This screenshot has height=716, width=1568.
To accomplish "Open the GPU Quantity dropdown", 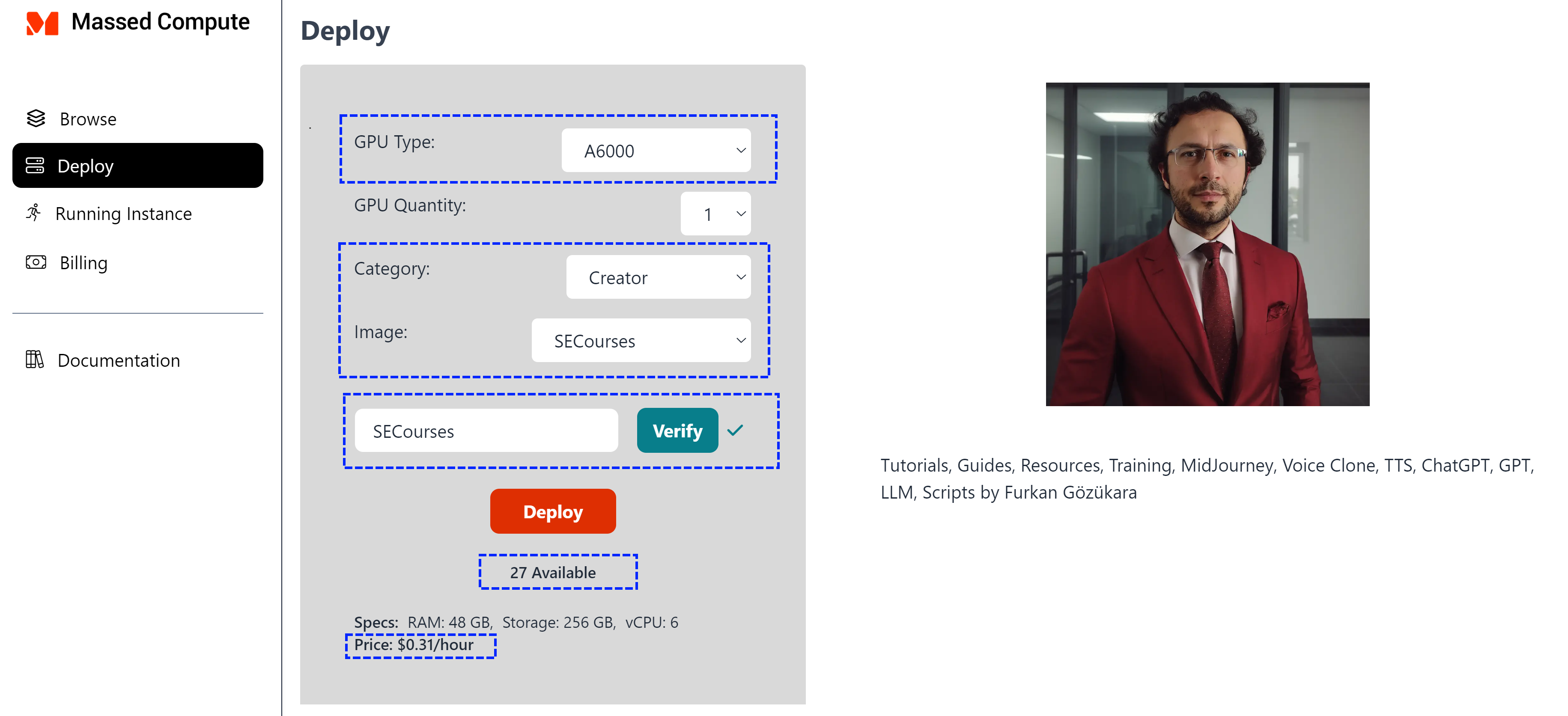I will 715,214.
